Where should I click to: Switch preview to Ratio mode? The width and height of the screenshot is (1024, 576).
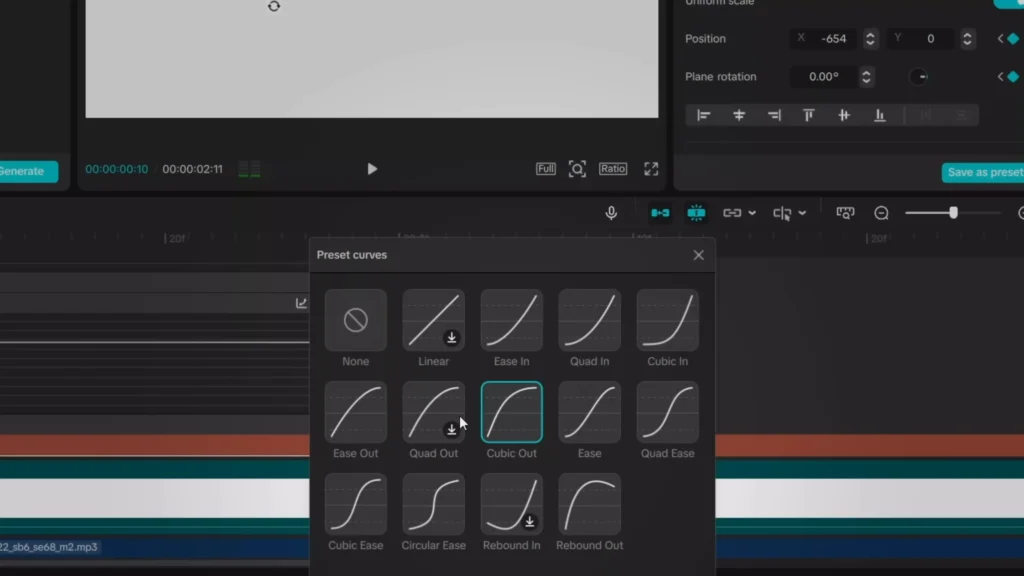pos(613,169)
